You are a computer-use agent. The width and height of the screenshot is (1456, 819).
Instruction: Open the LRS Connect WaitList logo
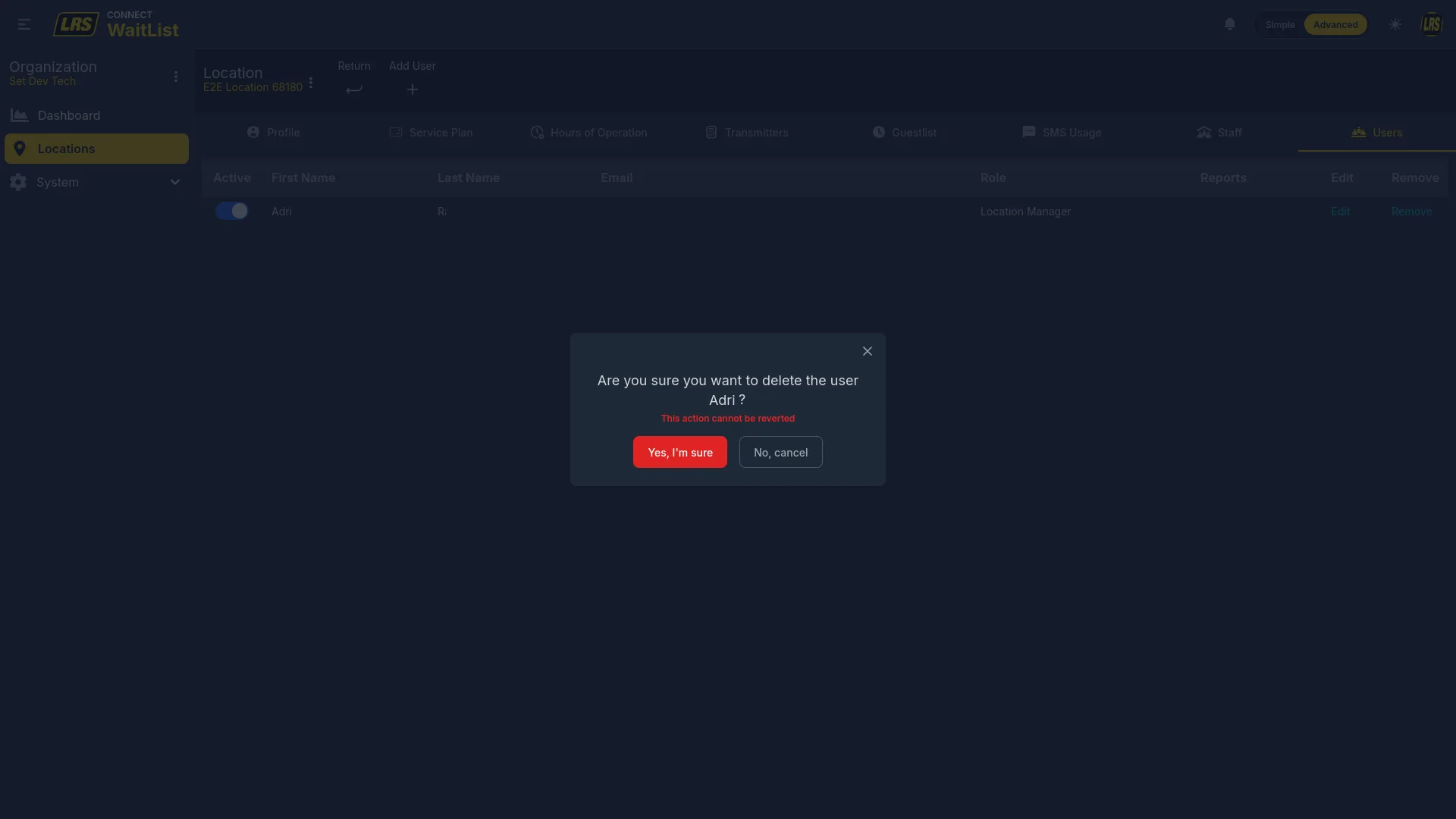(116, 24)
